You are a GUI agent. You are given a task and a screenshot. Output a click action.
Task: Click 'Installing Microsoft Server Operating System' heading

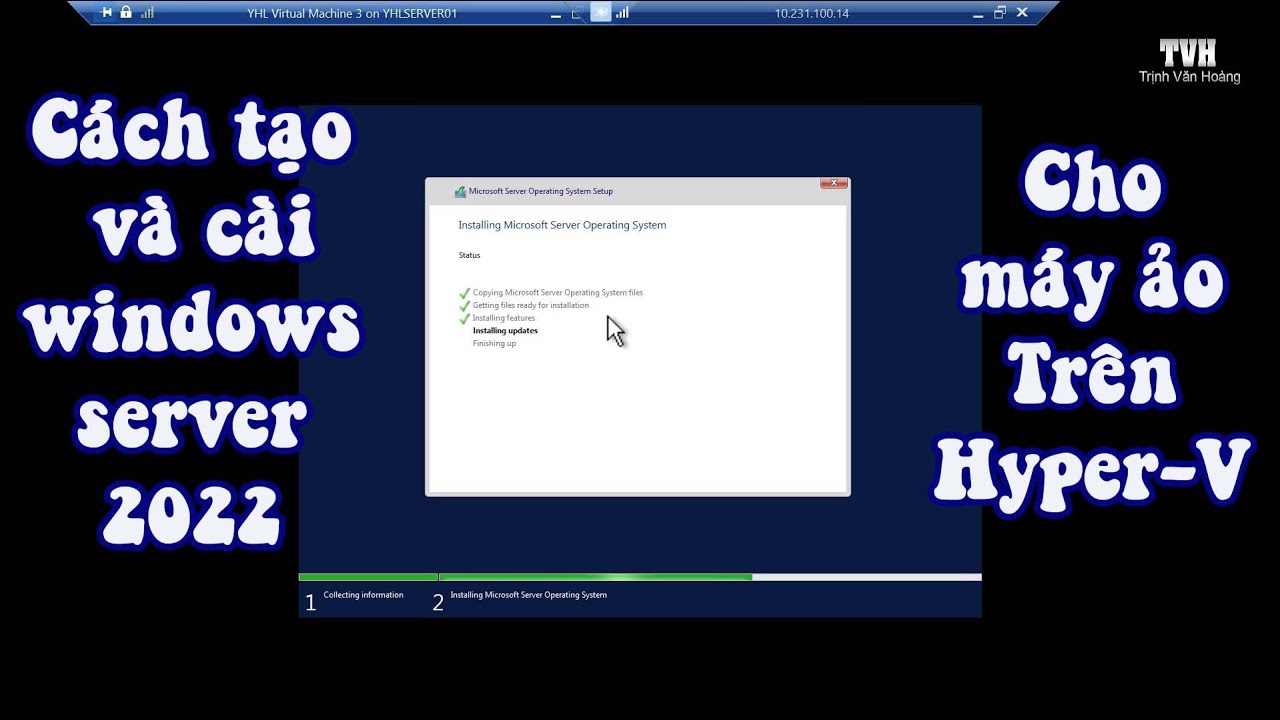point(562,225)
